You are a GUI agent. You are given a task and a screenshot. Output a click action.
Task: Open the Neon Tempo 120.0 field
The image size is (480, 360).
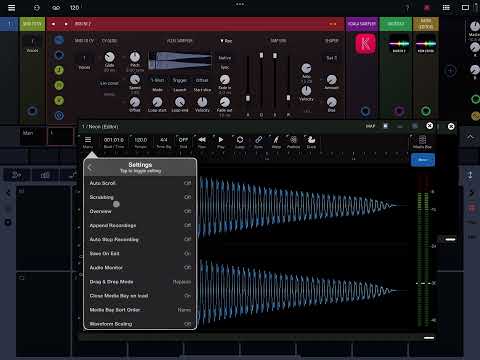(140, 142)
